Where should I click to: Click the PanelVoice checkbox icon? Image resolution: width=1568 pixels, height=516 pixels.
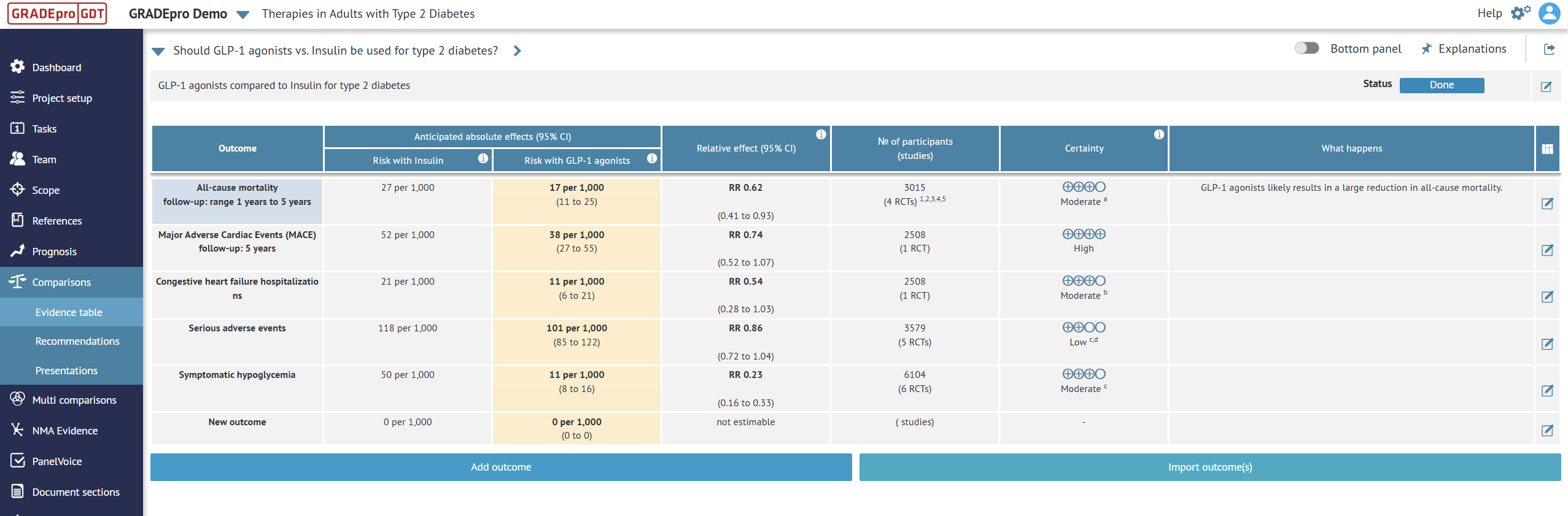click(18, 460)
